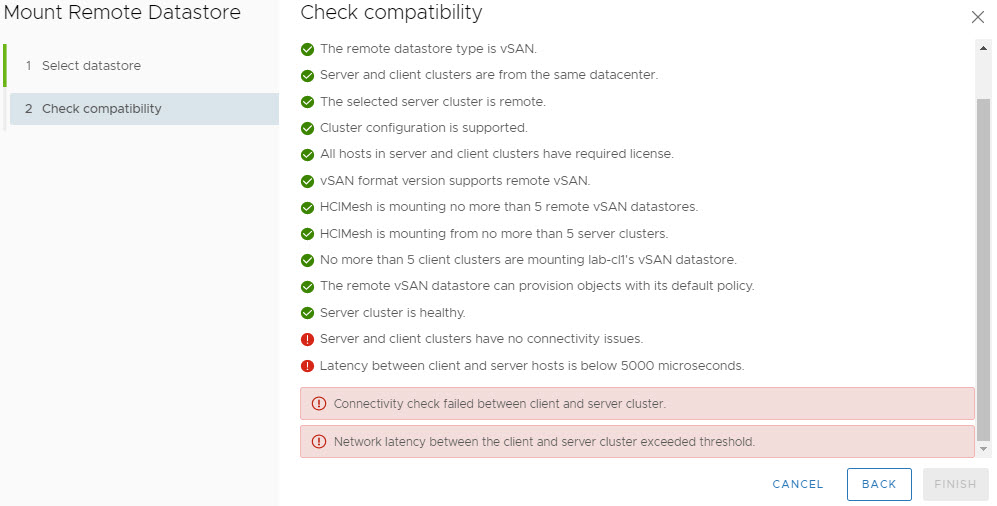
Task: Click green check icon beside 'Server cluster is healthy'
Action: click(308, 313)
